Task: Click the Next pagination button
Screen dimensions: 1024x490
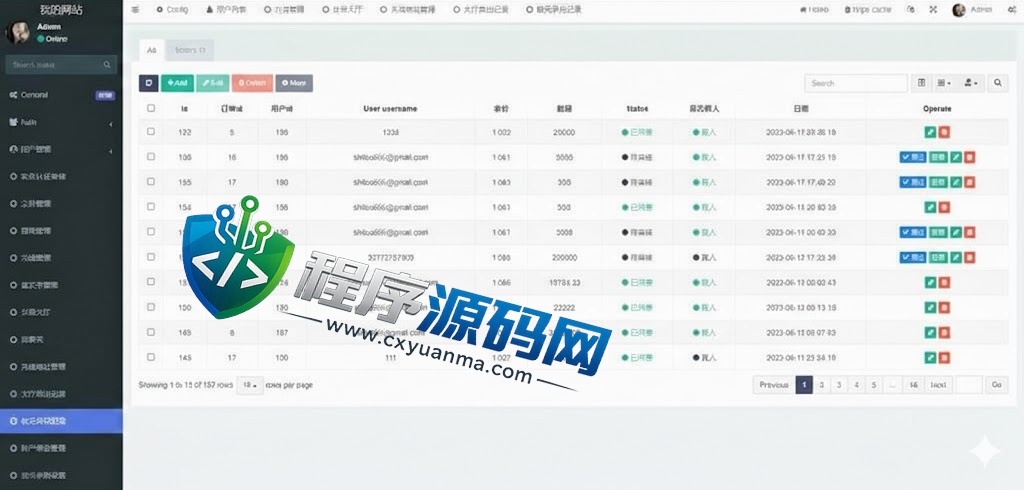Action: tap(938, 385)
